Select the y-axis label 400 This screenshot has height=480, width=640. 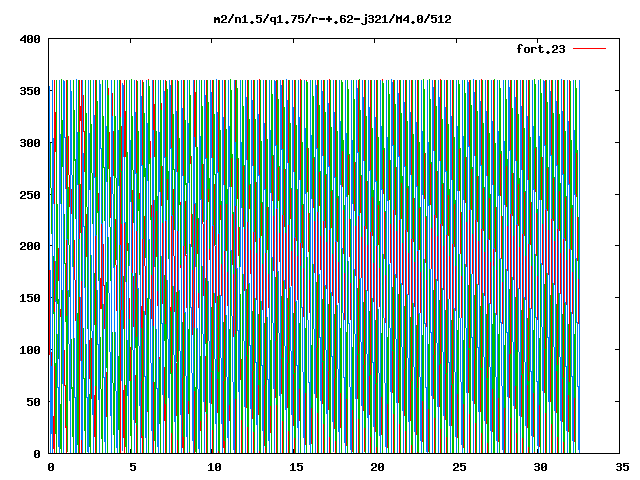point(30,39)
